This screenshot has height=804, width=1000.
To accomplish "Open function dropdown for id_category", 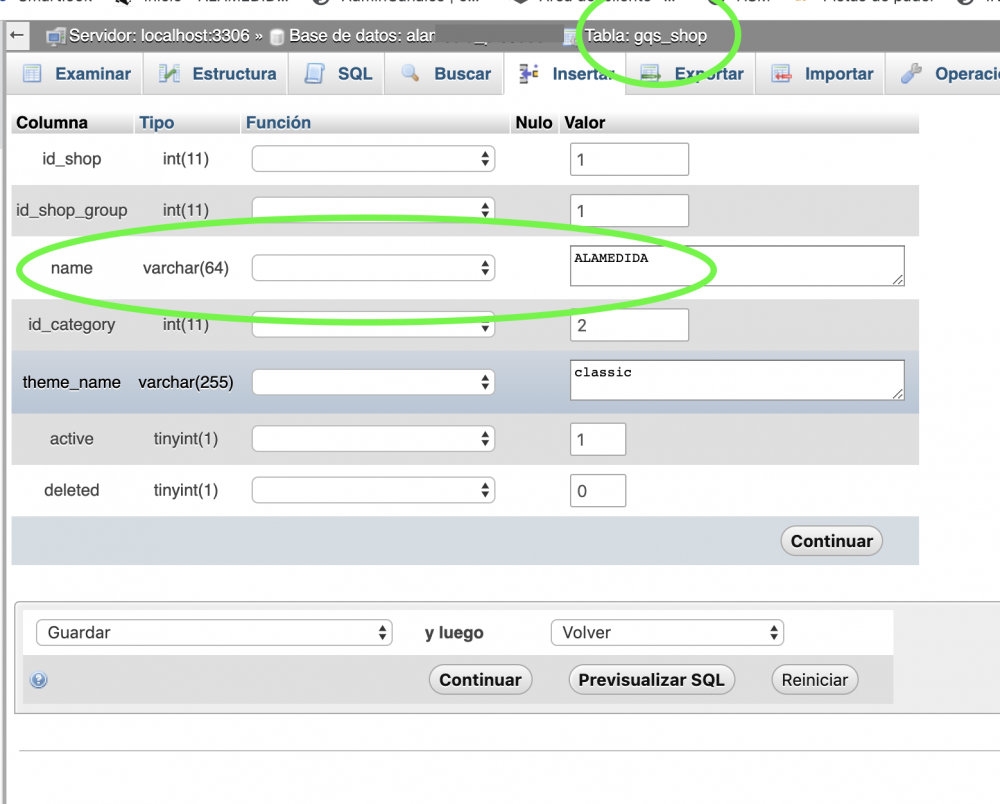I will coord(373,325).
